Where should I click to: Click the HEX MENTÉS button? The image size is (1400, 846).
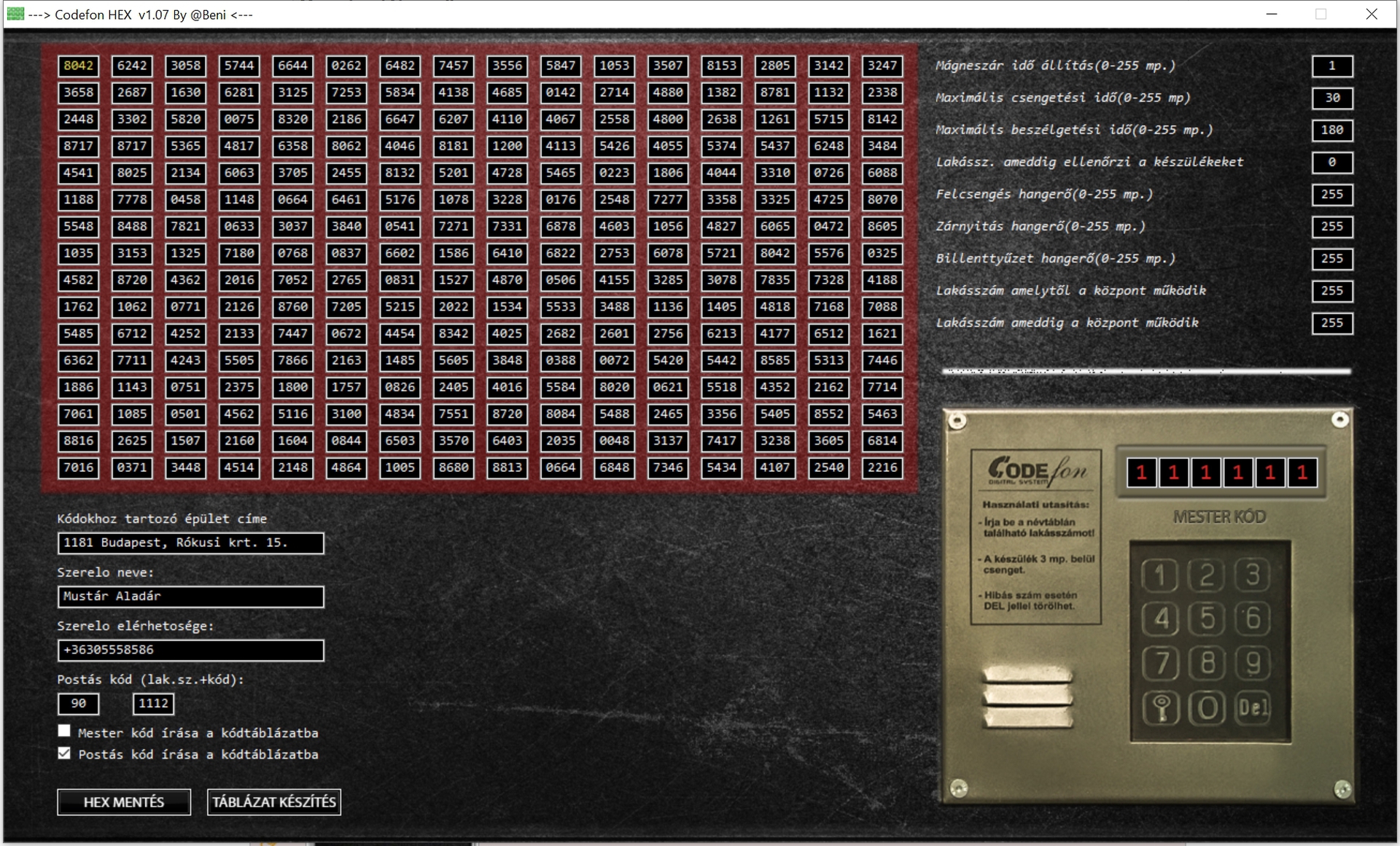(124, 802)
